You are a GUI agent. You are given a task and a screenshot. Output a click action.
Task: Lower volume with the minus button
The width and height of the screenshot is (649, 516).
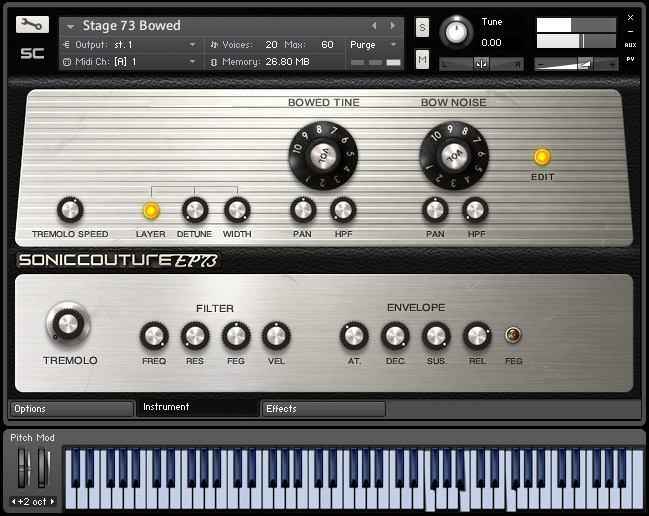[x=540, y=65]
